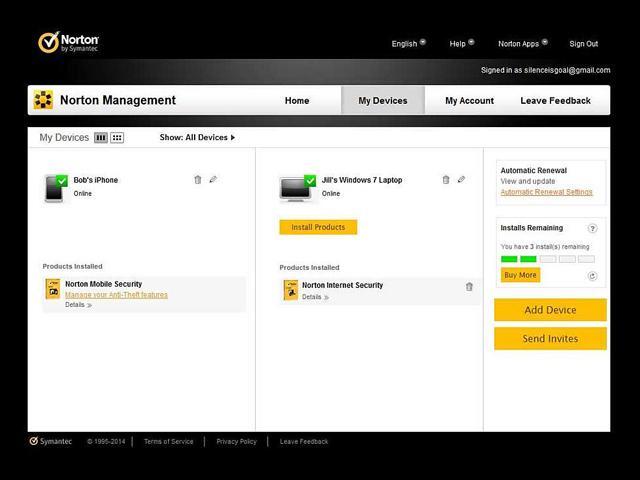
Task: Expand Show: All Devices filter
Action: (x=197, y=138)
